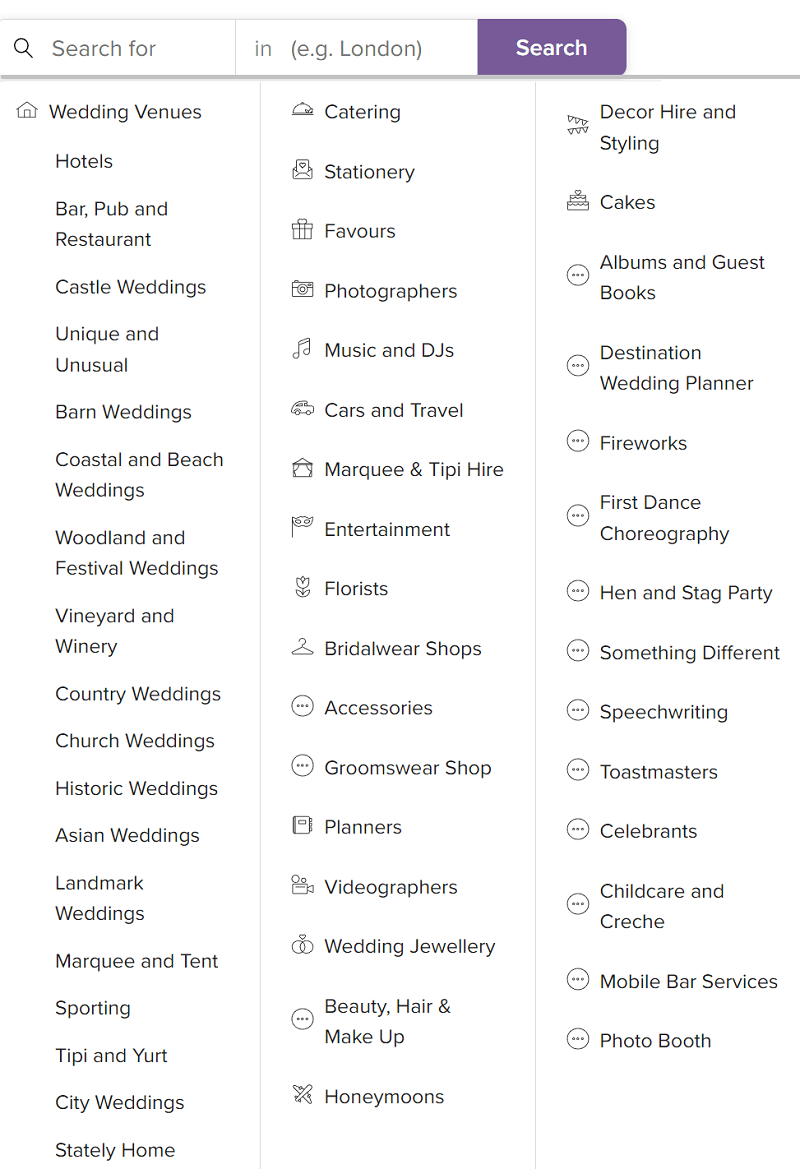The height and width of the screenshot is (1169, 800).
Task: Open Hen and Stag Party link
Action: (685, 592)
